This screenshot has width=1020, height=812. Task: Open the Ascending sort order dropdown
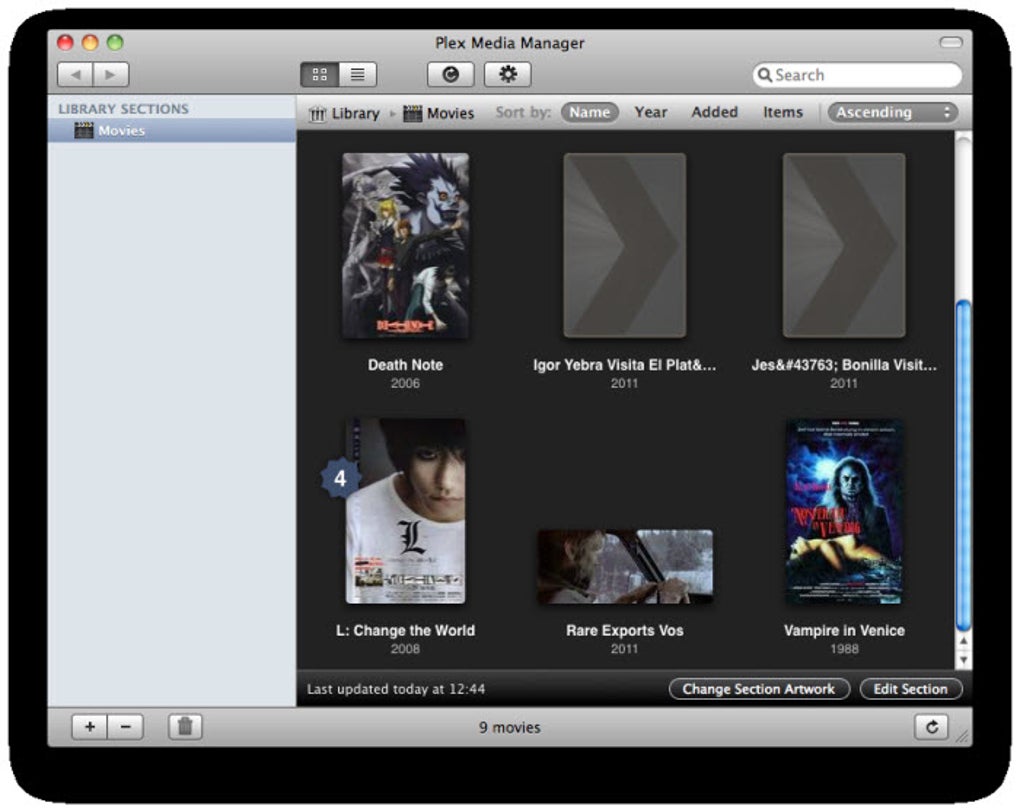click(892, 113)
